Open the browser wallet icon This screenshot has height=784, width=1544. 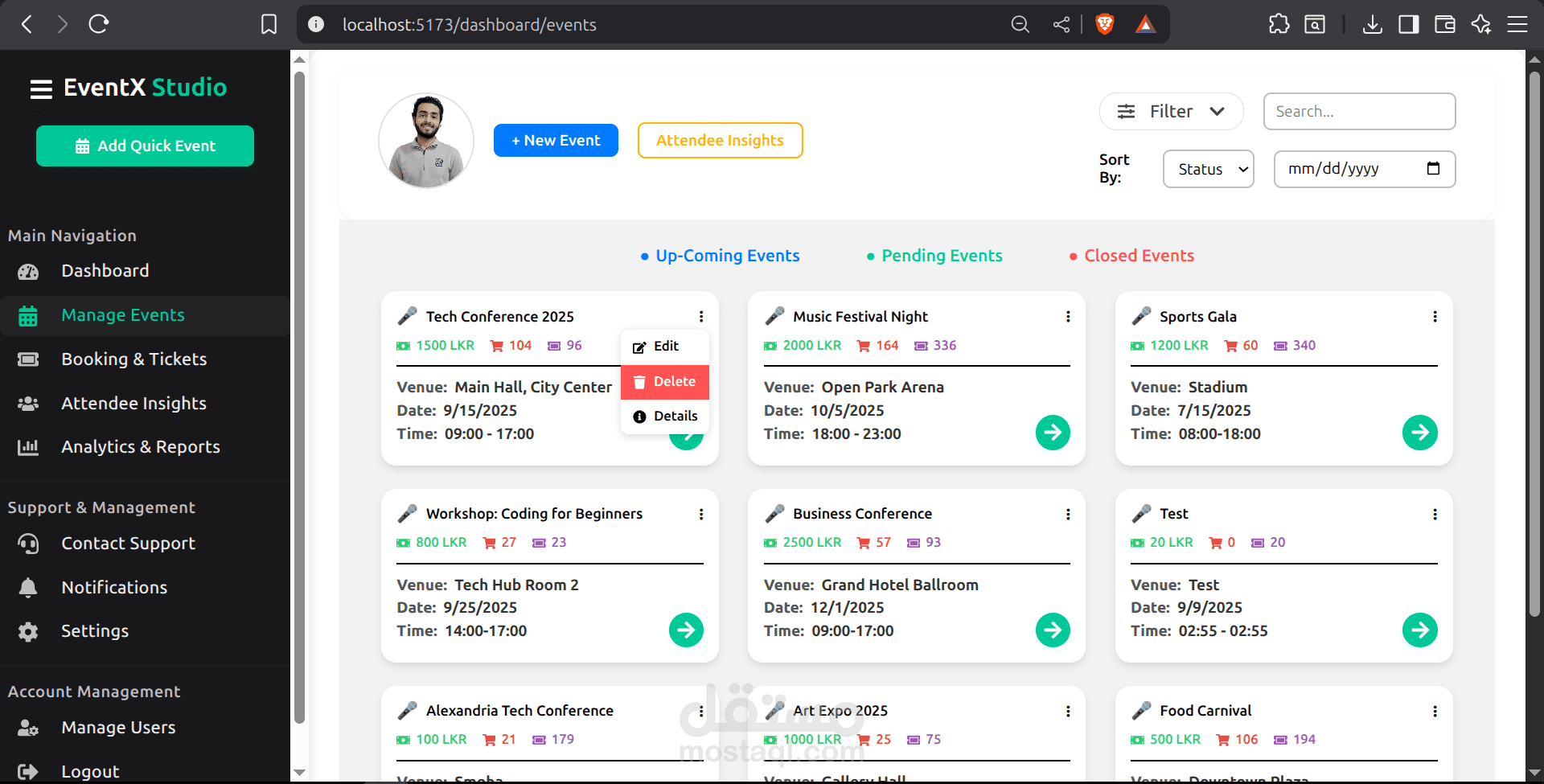coord(1445,24)
